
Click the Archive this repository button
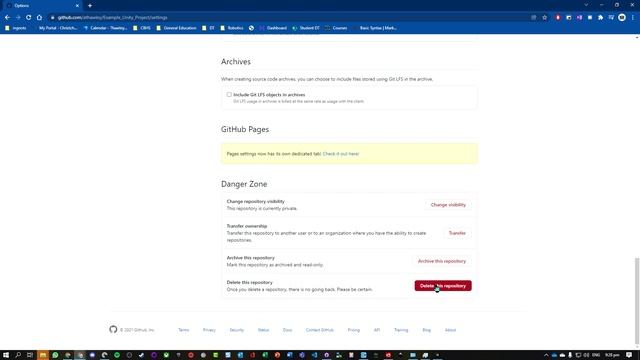point(442,261)
